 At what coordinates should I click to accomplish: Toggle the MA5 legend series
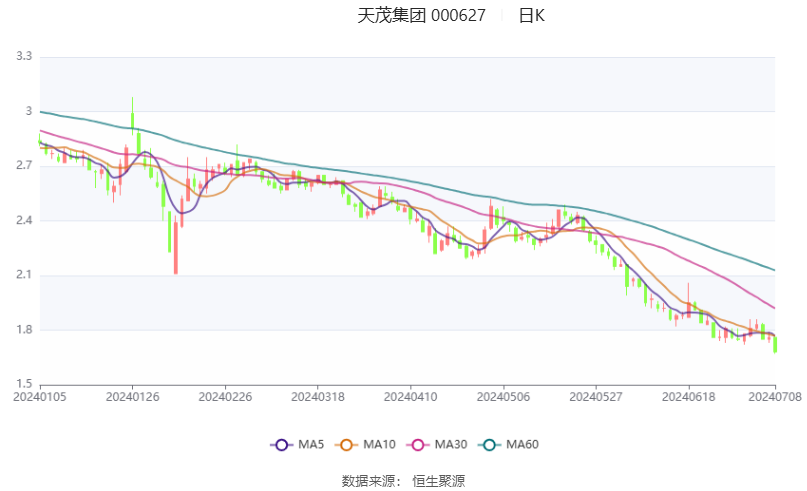[297, 445]
